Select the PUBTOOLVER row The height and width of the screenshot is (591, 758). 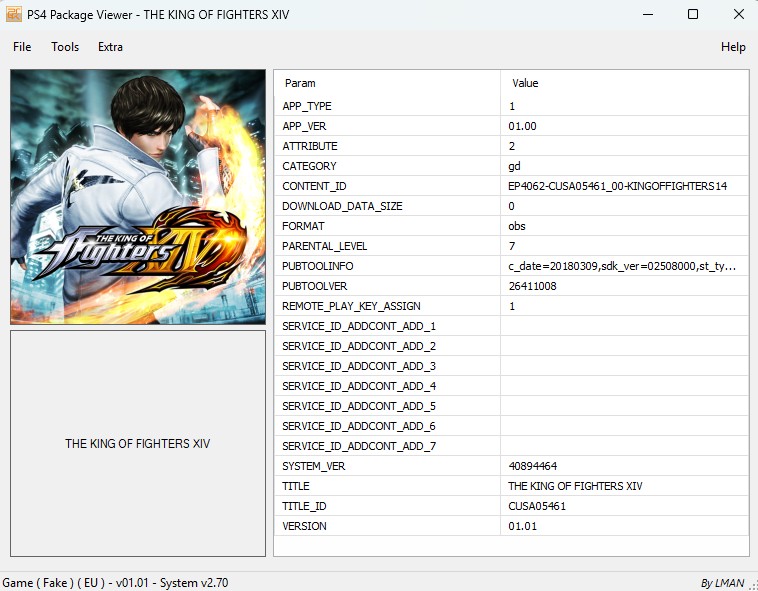coord(511,286)
